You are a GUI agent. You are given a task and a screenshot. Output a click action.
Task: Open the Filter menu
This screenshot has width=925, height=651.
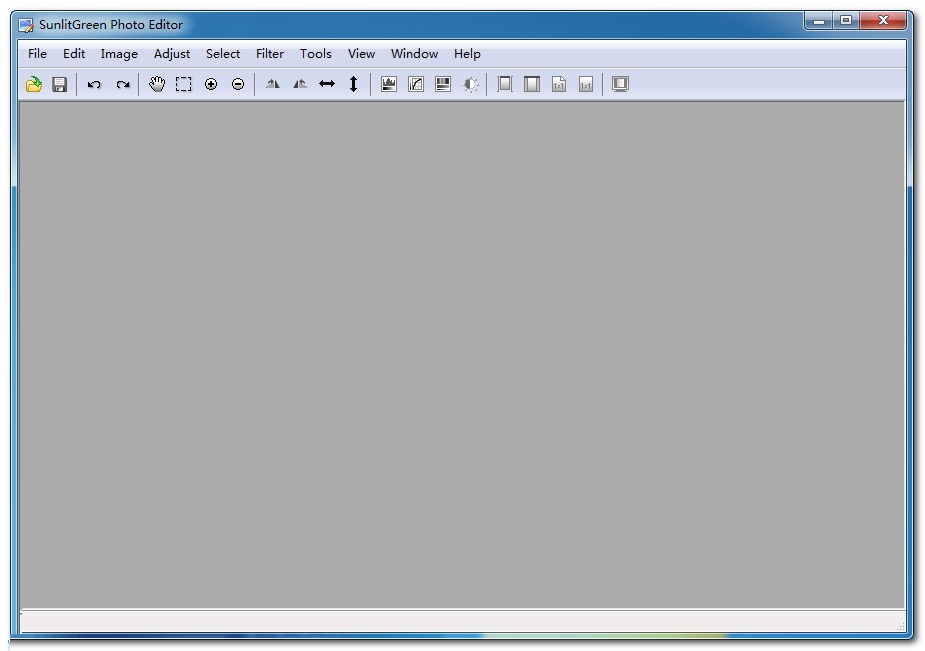click(x=270, y=54)
